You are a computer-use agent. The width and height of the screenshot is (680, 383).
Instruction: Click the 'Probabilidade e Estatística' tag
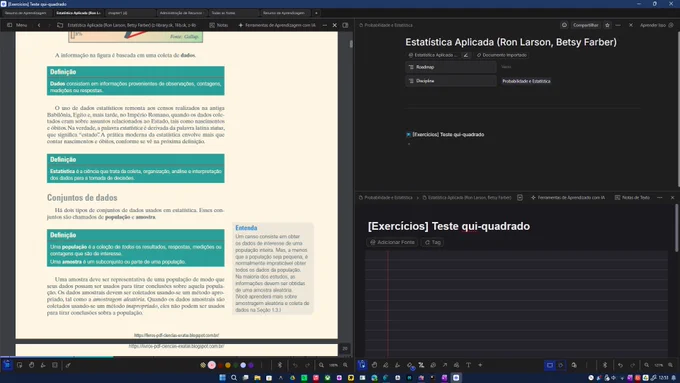click(x=526, y=81)
